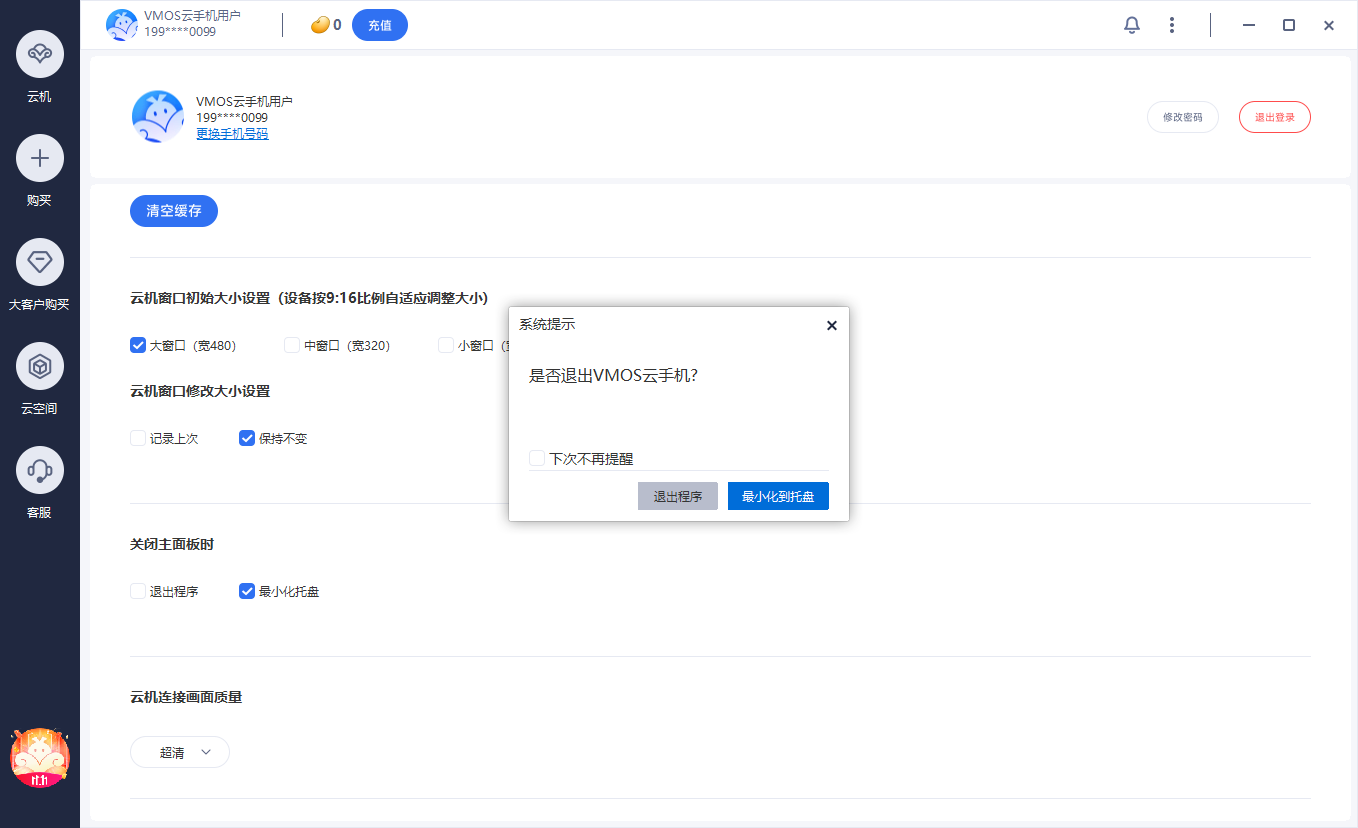Viewport: 1358px width, 828px height.
Task: Select the 小窗口 checkbox
Action: (446, 345)
